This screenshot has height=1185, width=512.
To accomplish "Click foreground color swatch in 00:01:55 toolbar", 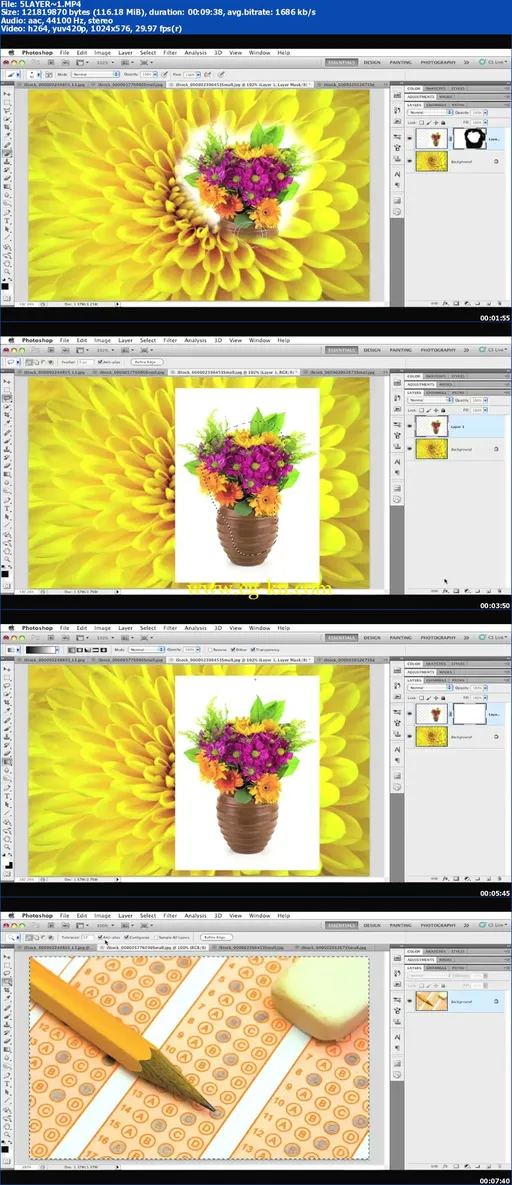I will click(x=5, y=285).
